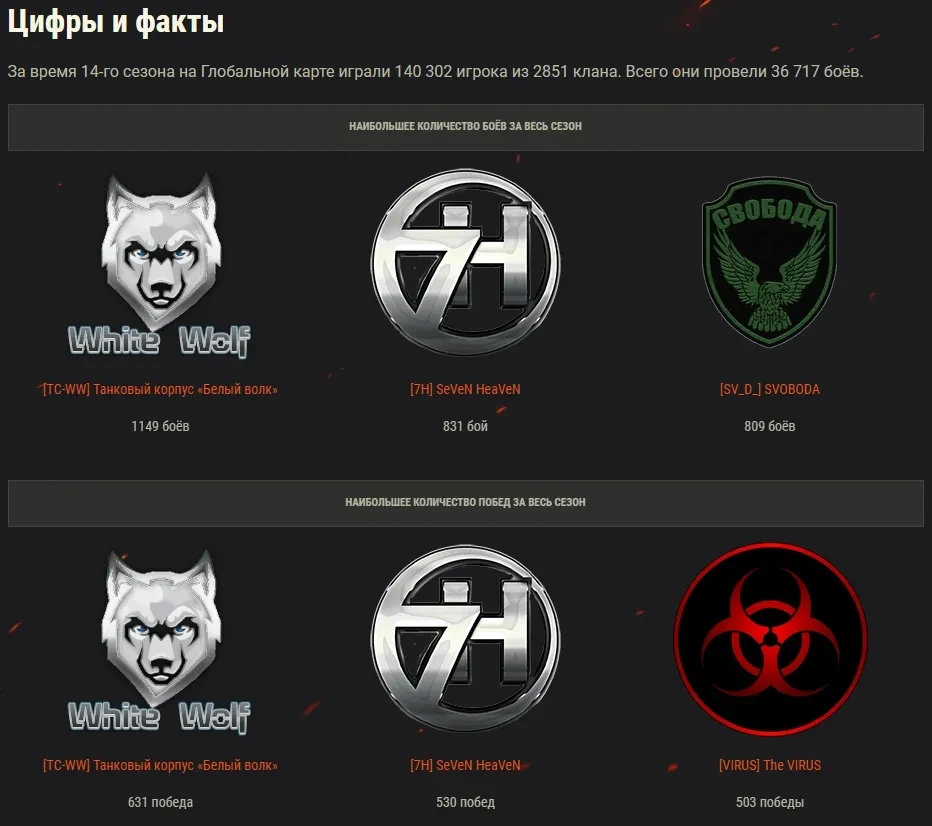The height and width of the screenshot is (826, 932).
Task: Click the '1149 боёв' statistic
Action: click(160, 426)
